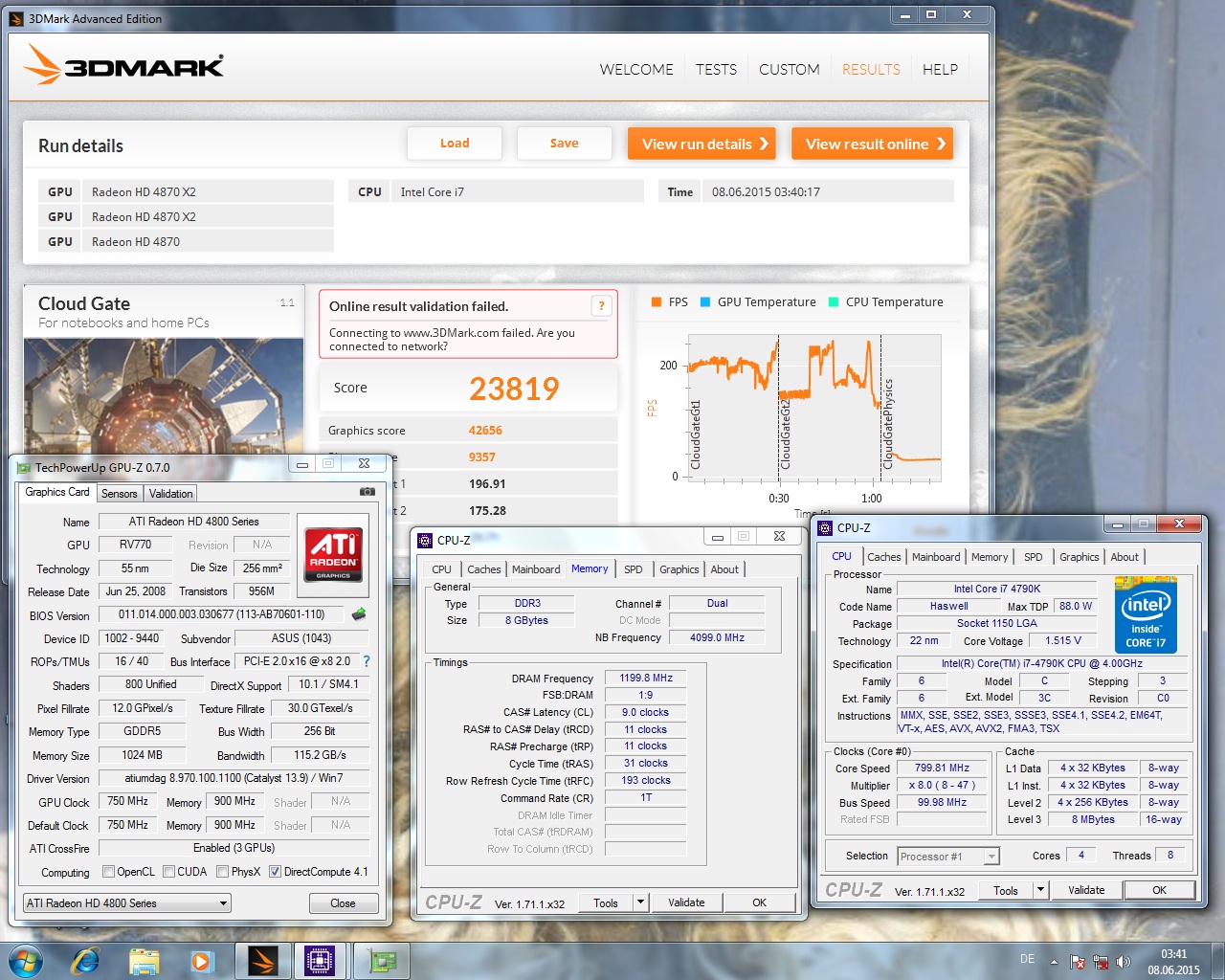Click the Memory CPU-Z window title icon

click(x=426, y=540)
